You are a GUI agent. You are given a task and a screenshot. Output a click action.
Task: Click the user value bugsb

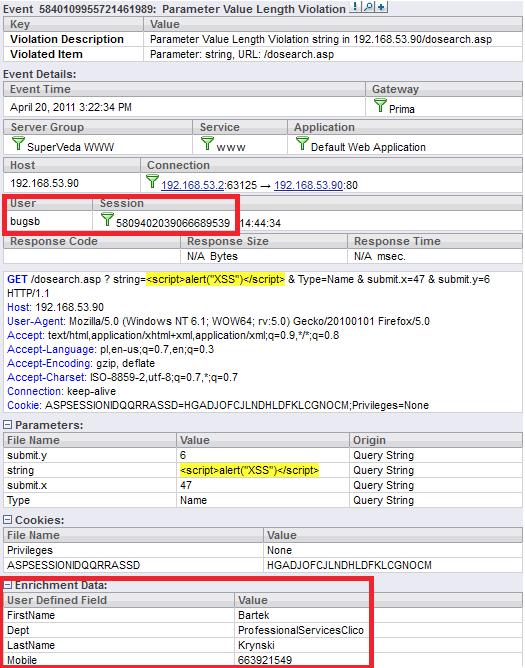point(25,221)
